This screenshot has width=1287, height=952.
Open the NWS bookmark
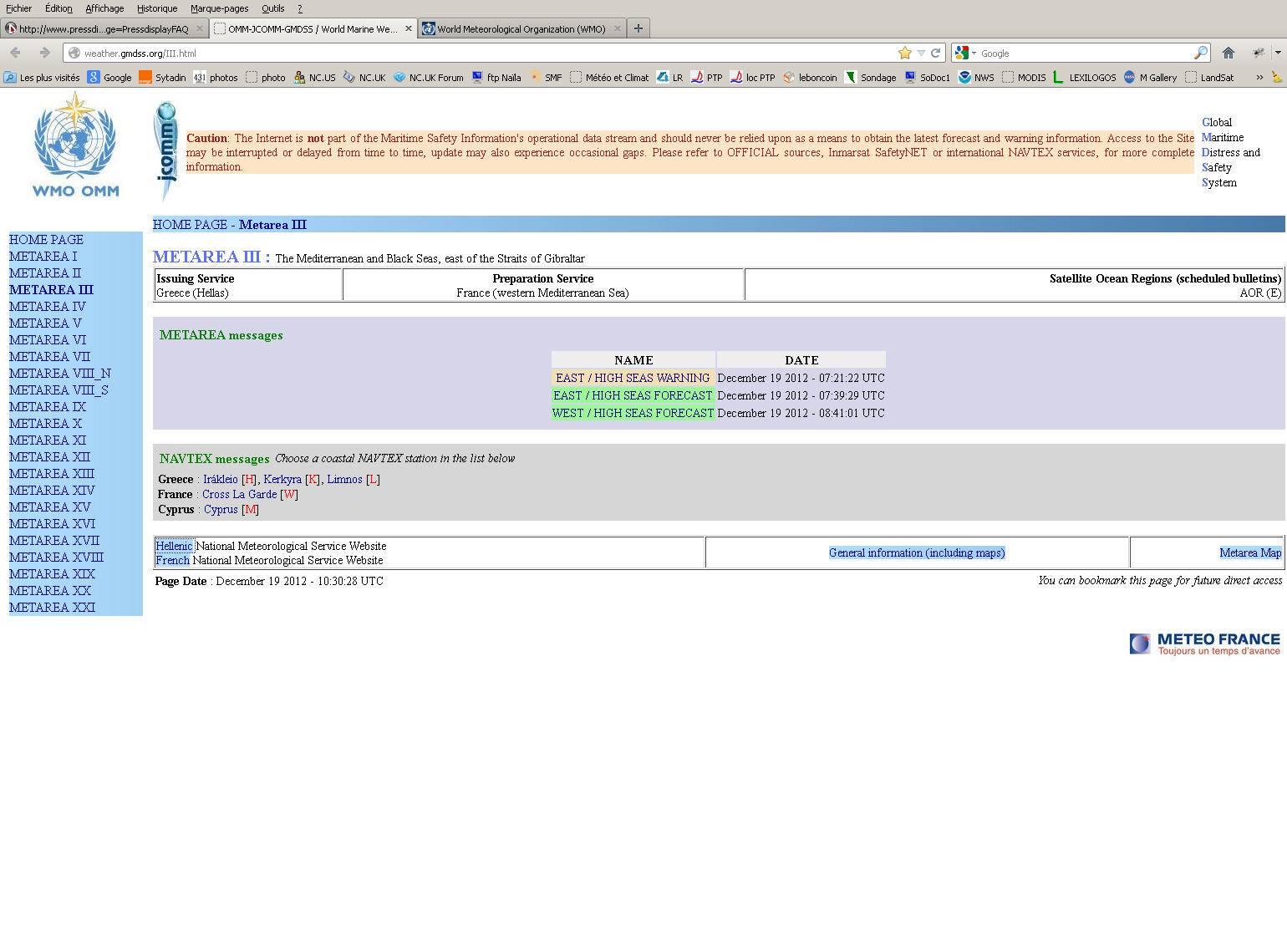tap(976, 78)
